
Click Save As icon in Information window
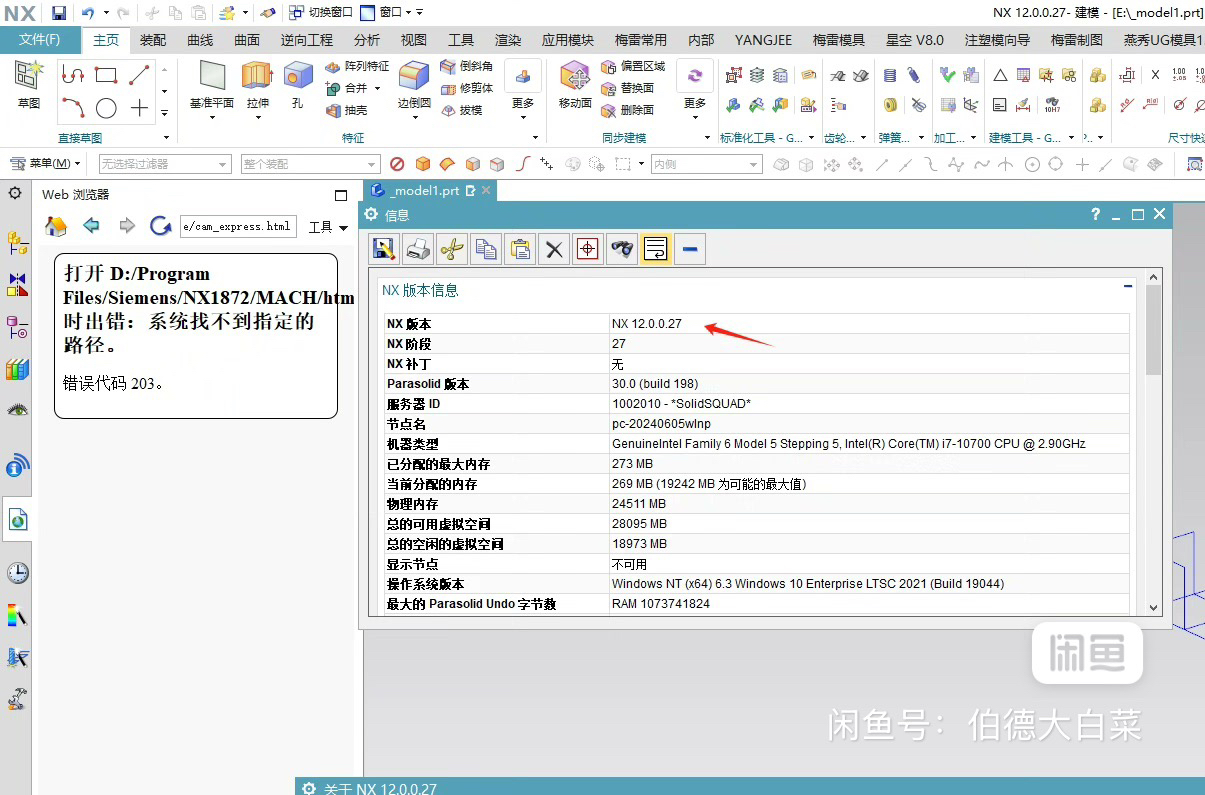tap(384, 249)
